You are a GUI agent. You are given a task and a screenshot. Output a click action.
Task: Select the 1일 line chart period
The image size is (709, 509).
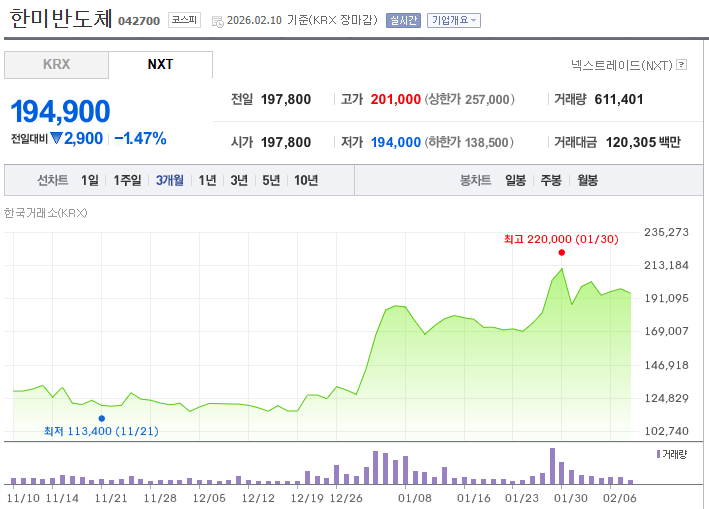[90, 180]
